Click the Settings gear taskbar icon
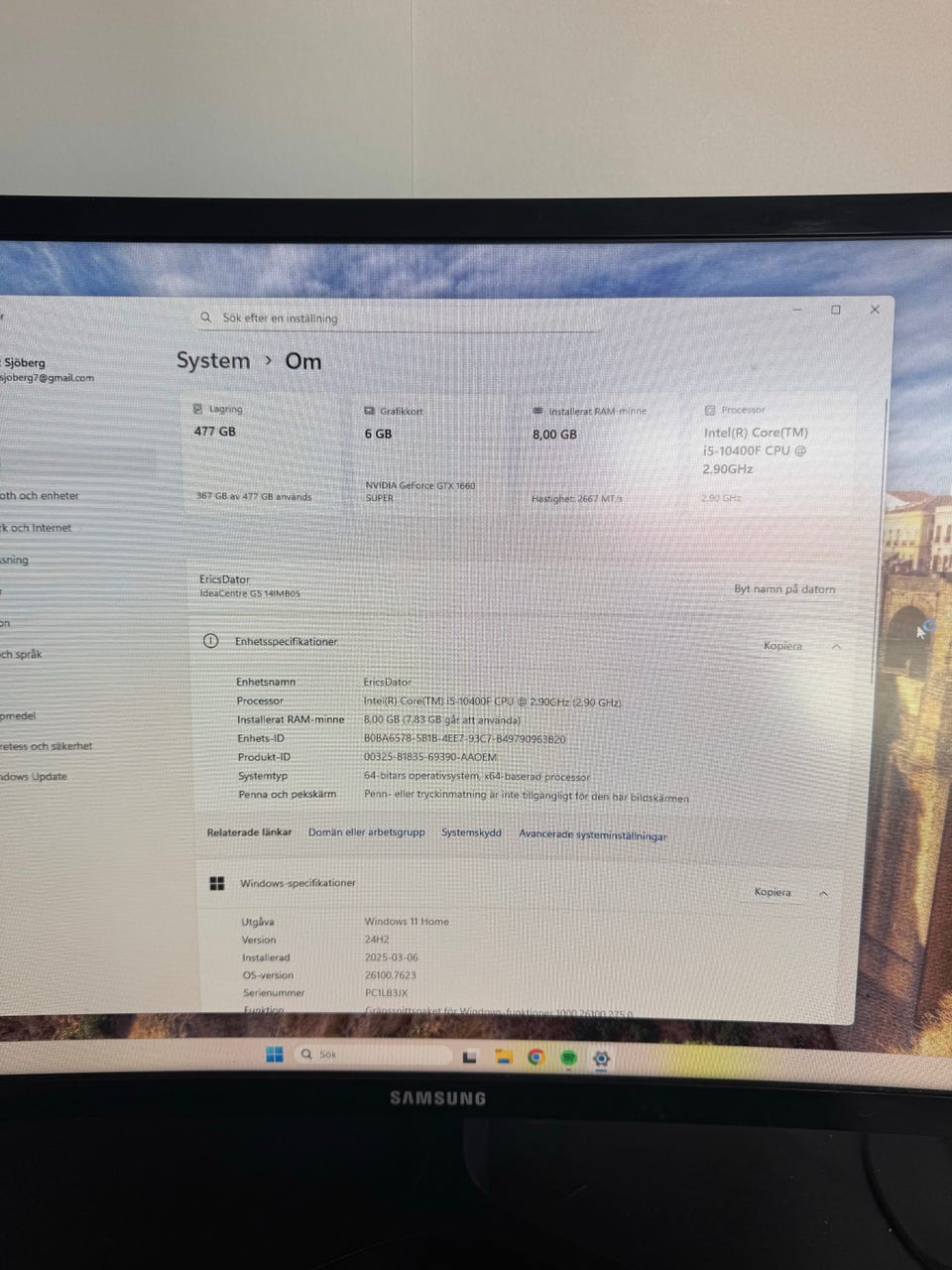The image size is (952, 1270). pos(601,1059)
